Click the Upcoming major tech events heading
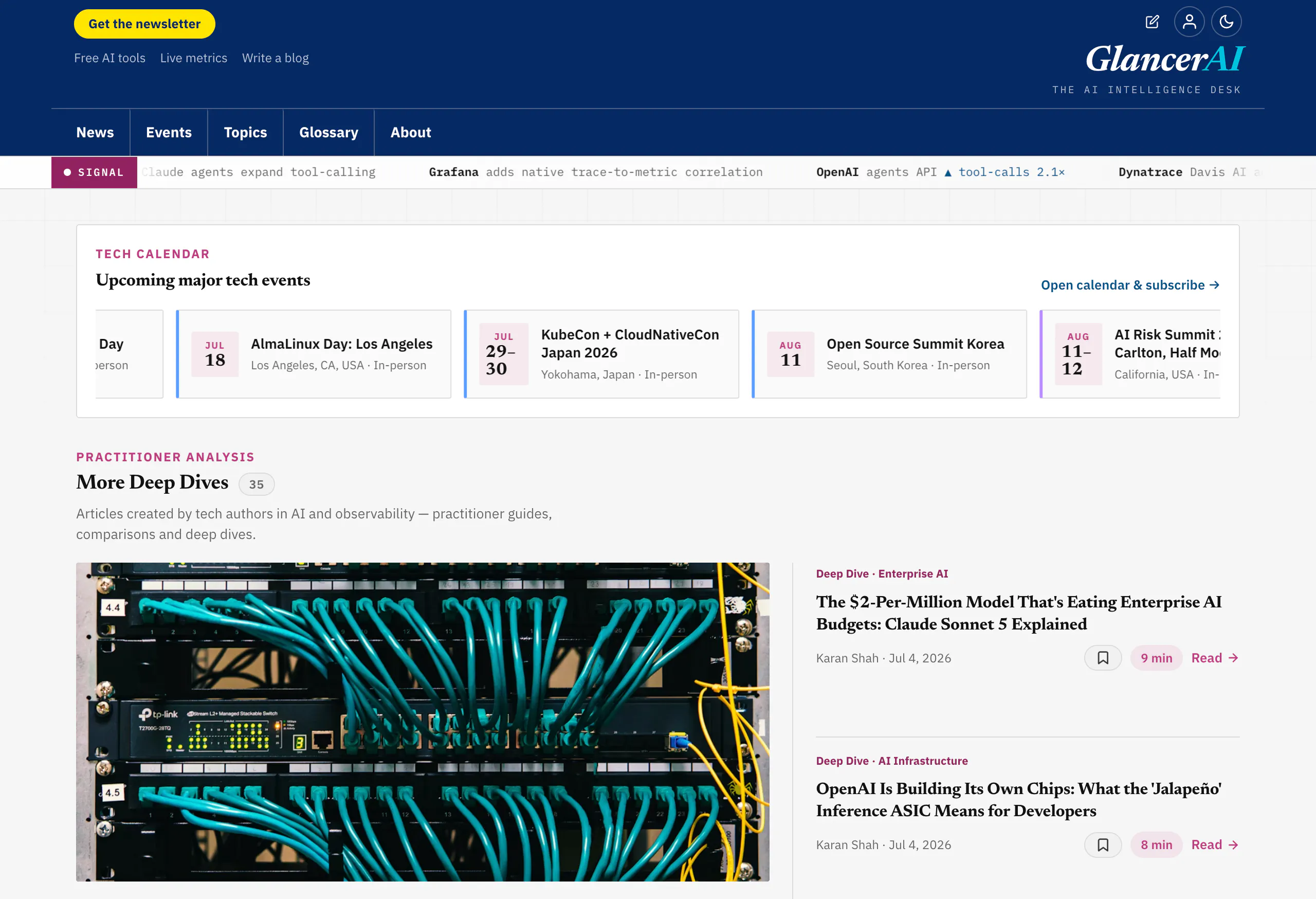The height and width of the screenshot is (899, 1316). point(203,280)
